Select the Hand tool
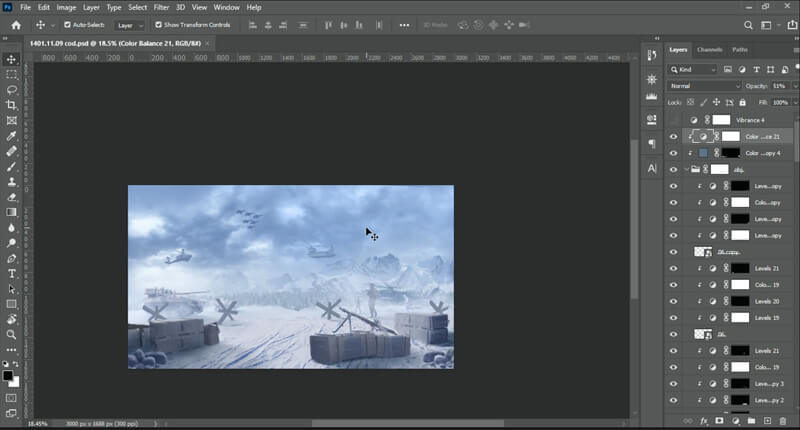Screen dimensions: 800x430 pyautogui.click(x=11, y=319)
